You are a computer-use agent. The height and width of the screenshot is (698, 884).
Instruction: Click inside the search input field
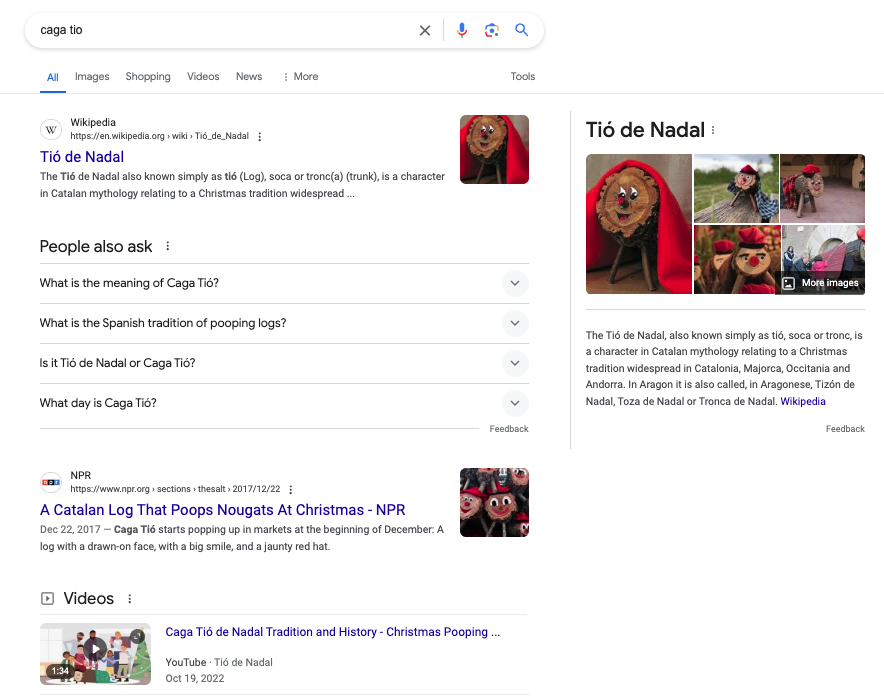pyautogui.click(x=200, y=30)
